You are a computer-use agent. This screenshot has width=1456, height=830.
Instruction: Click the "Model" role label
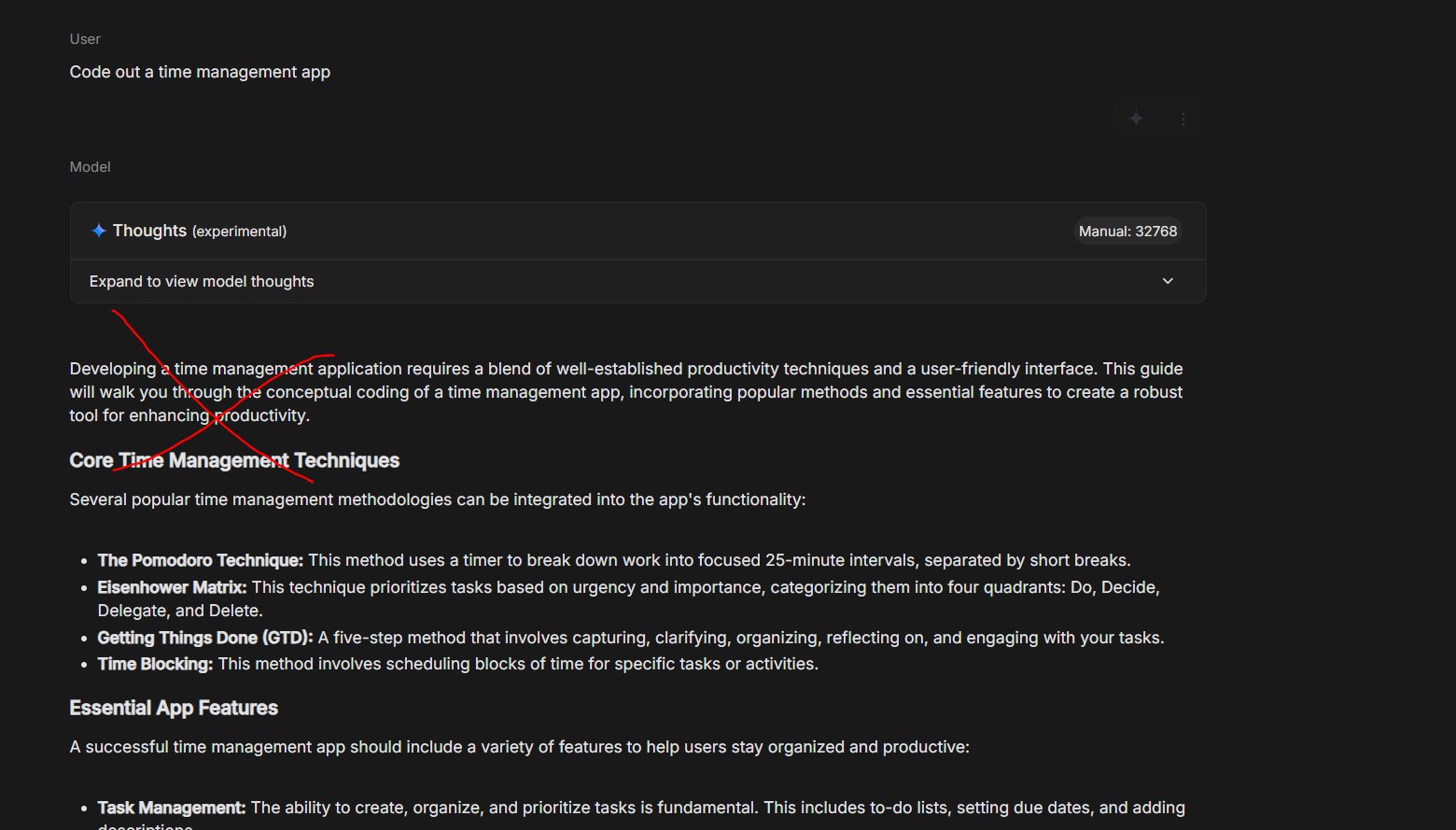pos(90,167)
